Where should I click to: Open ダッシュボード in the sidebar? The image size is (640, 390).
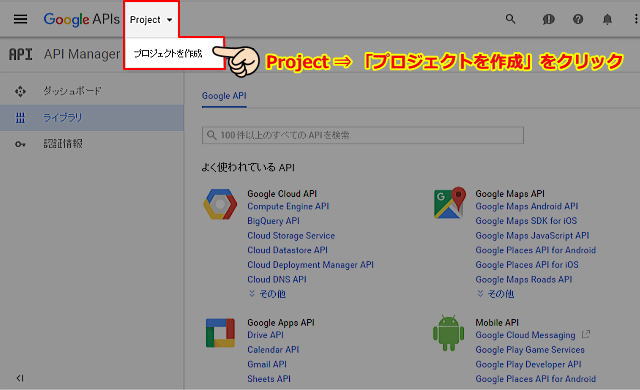72,91
